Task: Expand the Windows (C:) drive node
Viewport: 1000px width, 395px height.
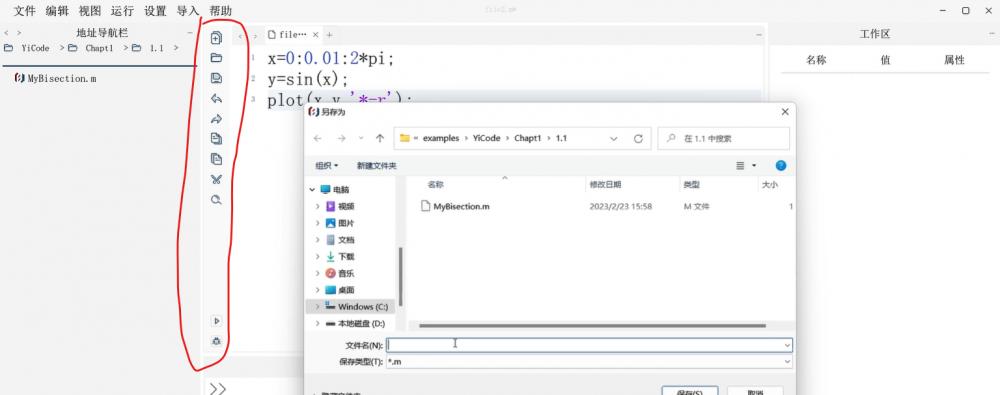Action: pyautogui.click(x=318, y=307)
